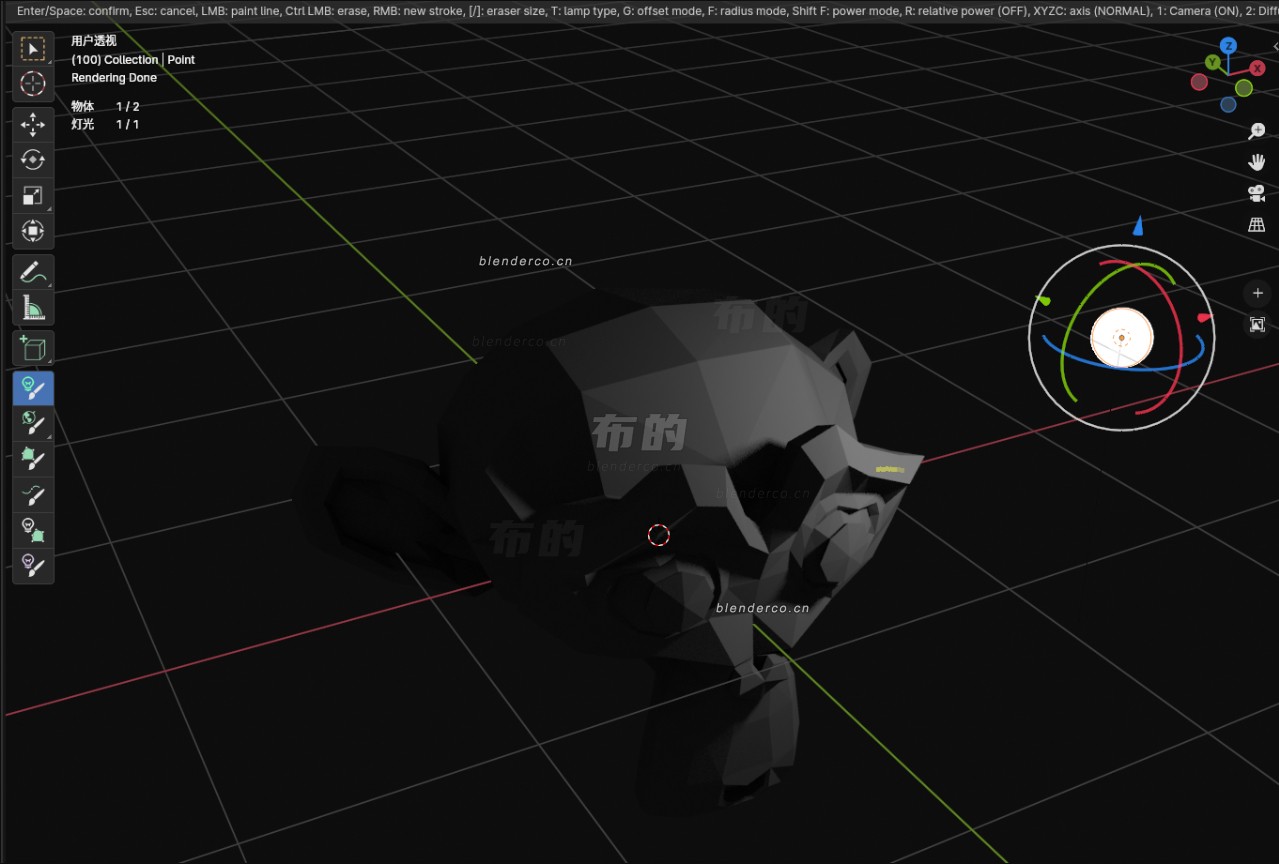Select the globe-and-brush light paint tool
Screen dimensions: 1279x864
33,424
